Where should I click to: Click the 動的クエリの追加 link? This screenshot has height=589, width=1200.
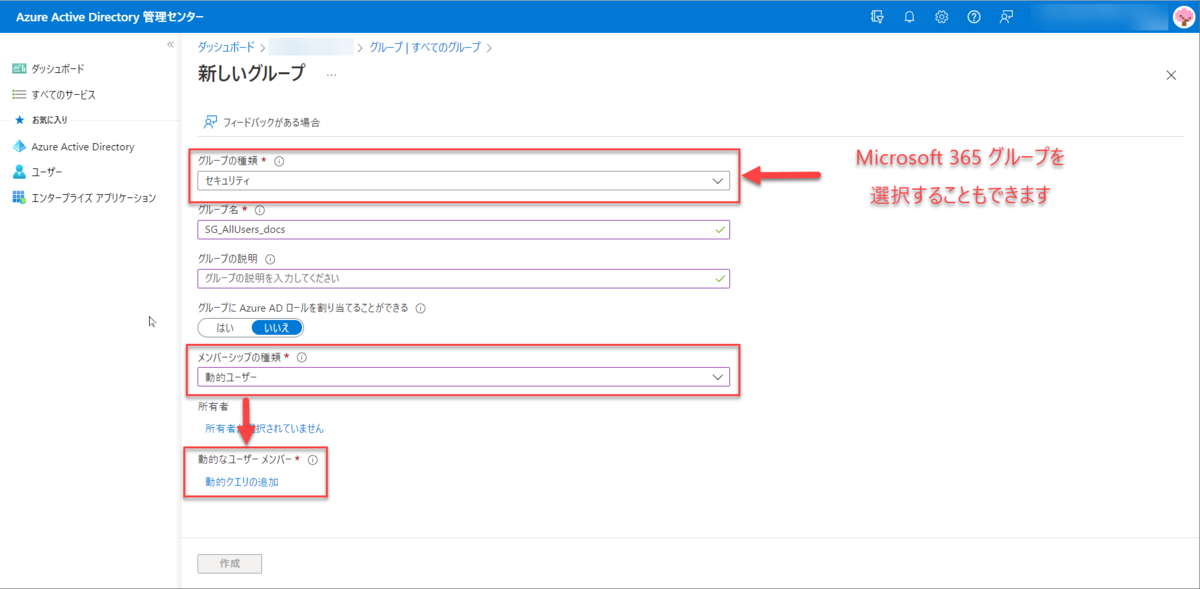(x=242, y=482)
